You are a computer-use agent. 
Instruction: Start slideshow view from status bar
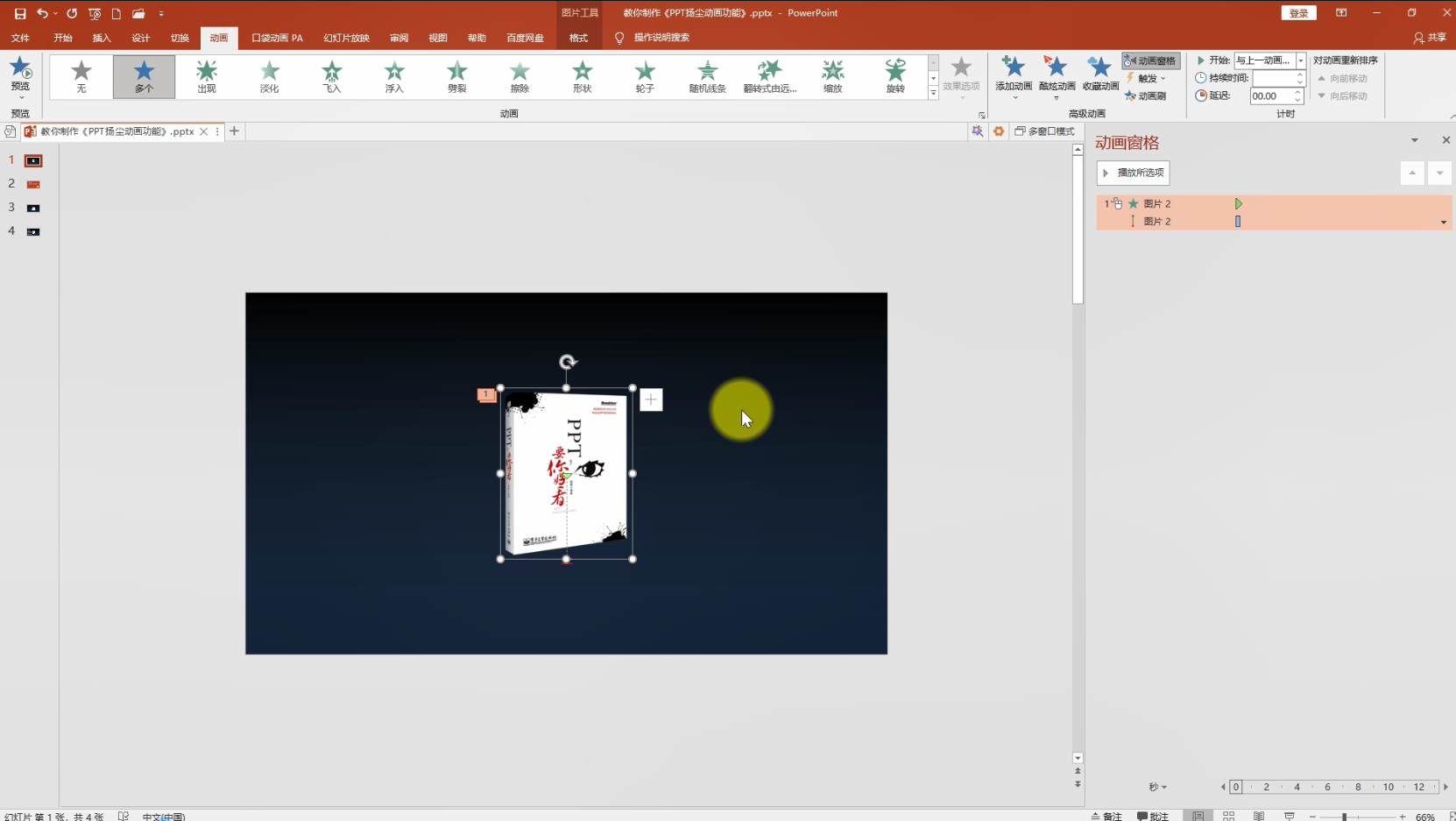[1290, 816]
